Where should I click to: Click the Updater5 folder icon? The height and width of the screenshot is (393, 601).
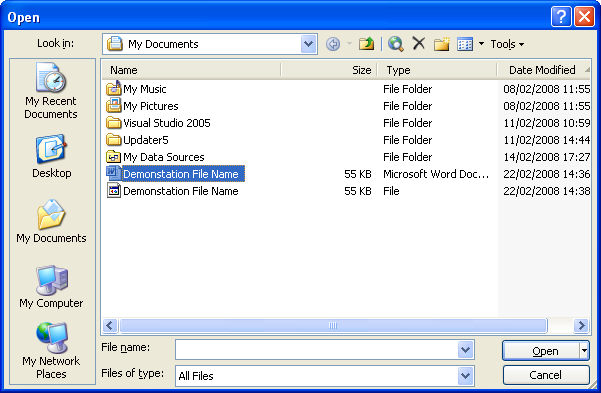tap(113, 140)
